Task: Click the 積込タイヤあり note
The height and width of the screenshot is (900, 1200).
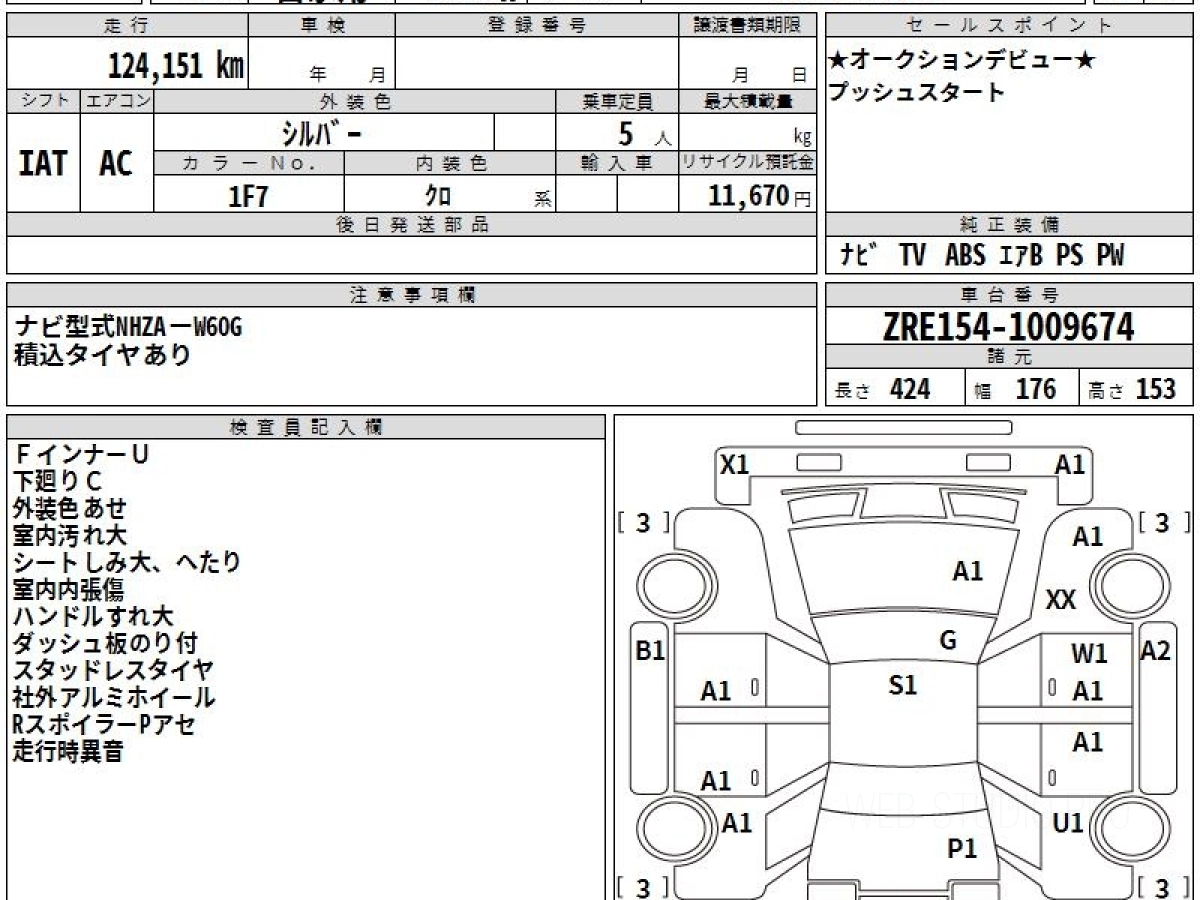Action: coord(102,355)
